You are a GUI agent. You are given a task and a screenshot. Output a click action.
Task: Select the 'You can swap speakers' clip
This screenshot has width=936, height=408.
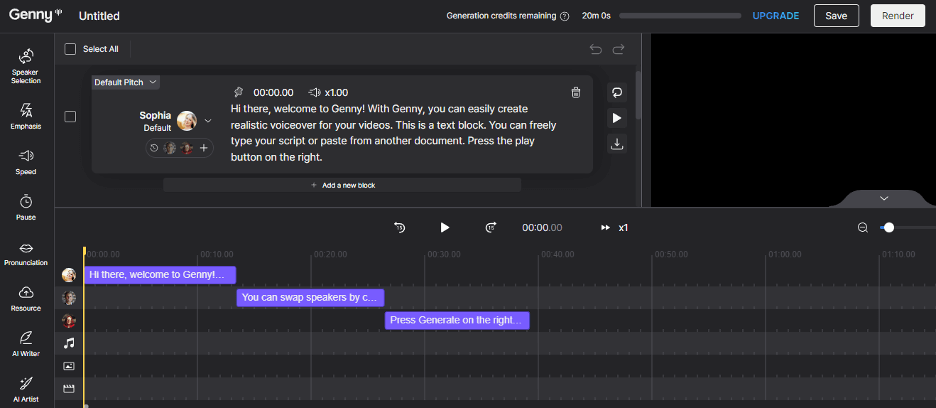[x=310, y=297]
